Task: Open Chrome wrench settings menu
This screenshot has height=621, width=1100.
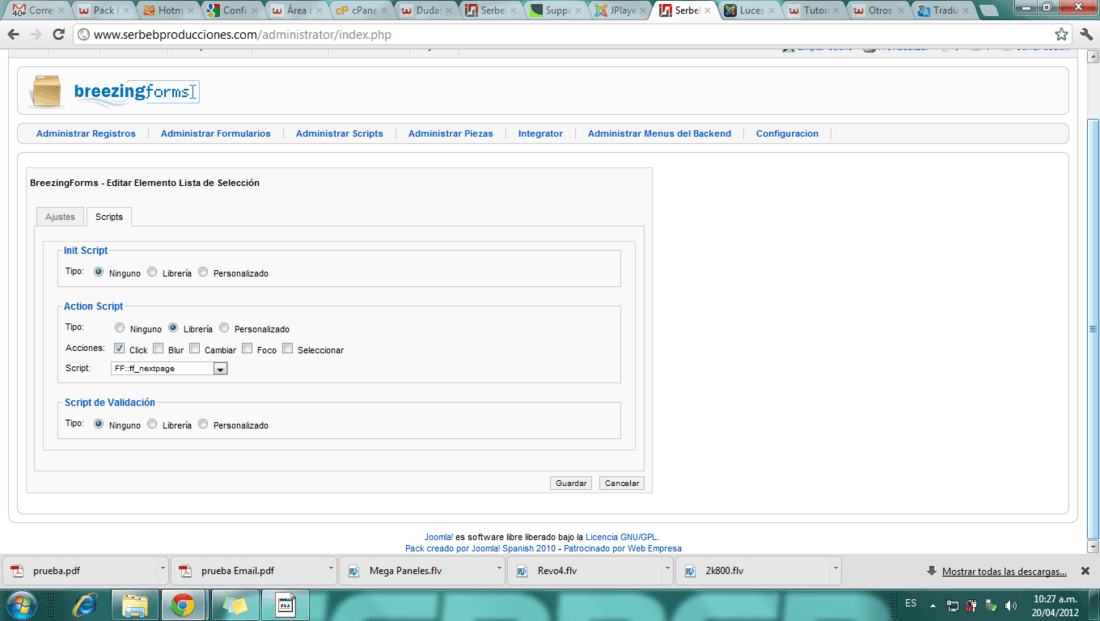Action: (x=1086, y=34)
